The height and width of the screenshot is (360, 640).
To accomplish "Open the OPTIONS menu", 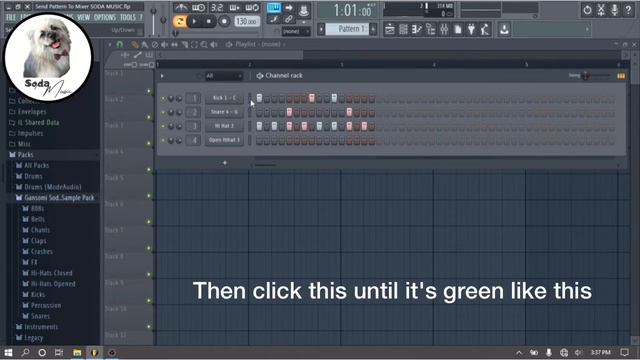I will 105,17.
